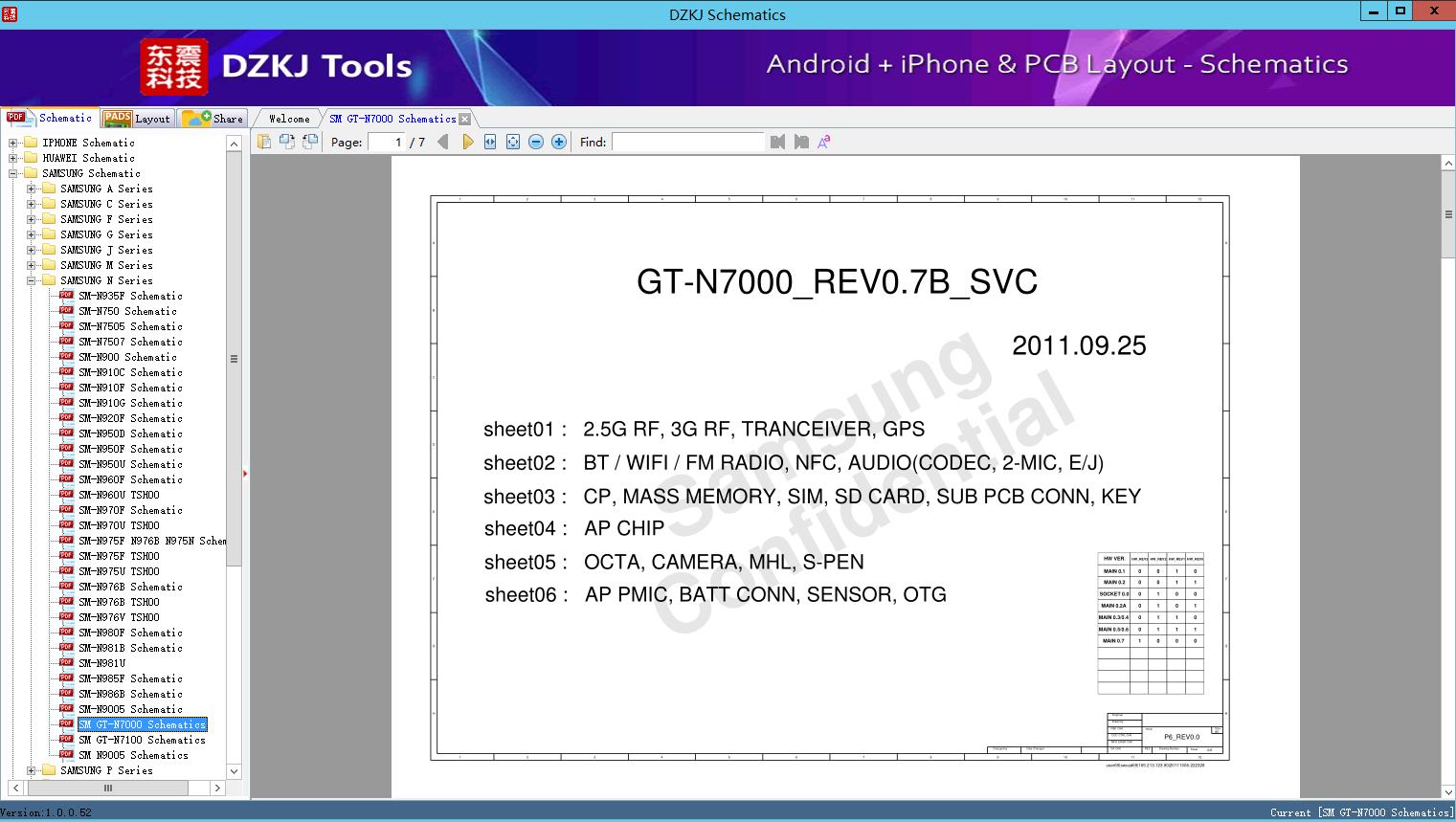
Task: Toggle case-sensitive search with the Aa icon
Action: [823, 141]
